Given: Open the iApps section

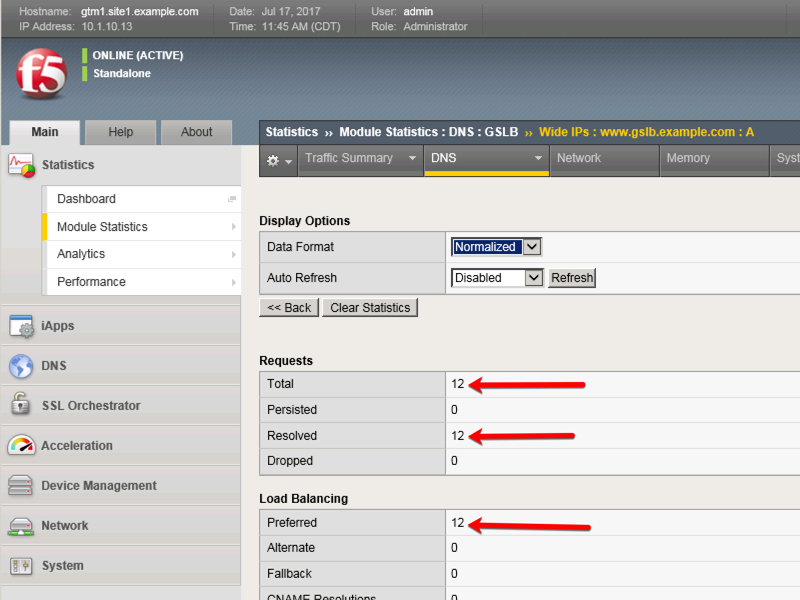Looking at the screenshot, I should 121,326.
